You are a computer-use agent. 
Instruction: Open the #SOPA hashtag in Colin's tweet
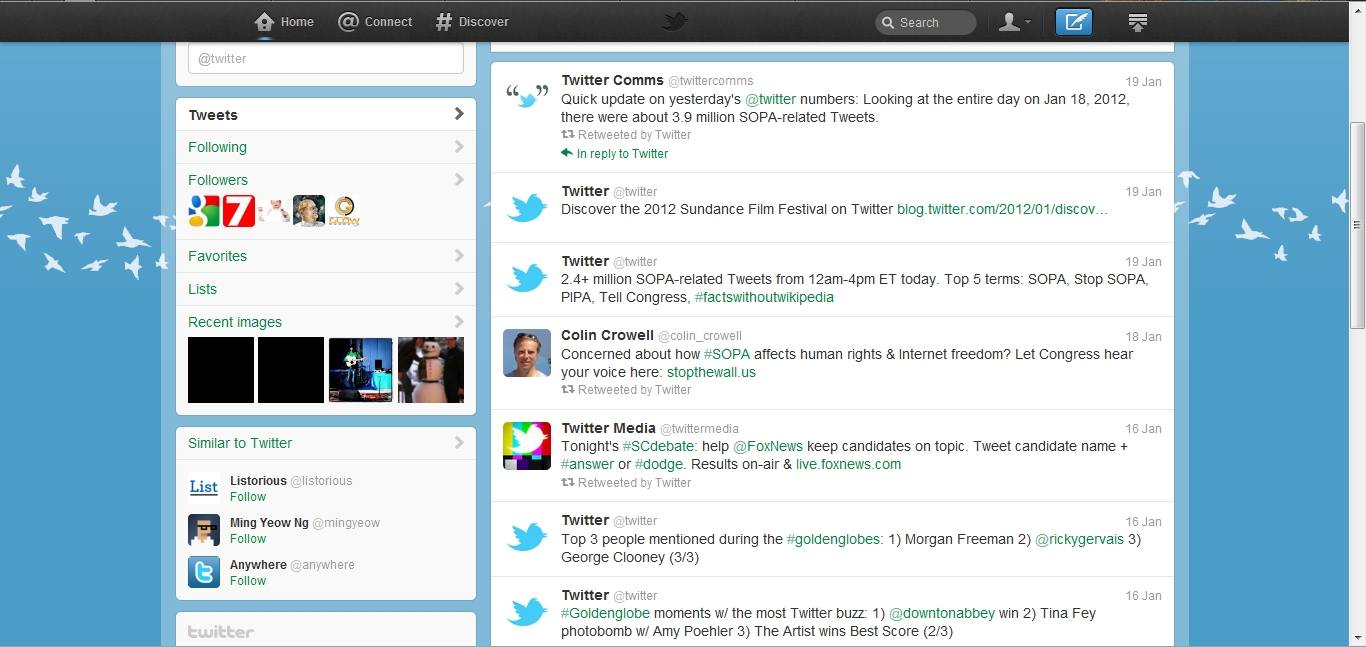pos(727,354)
